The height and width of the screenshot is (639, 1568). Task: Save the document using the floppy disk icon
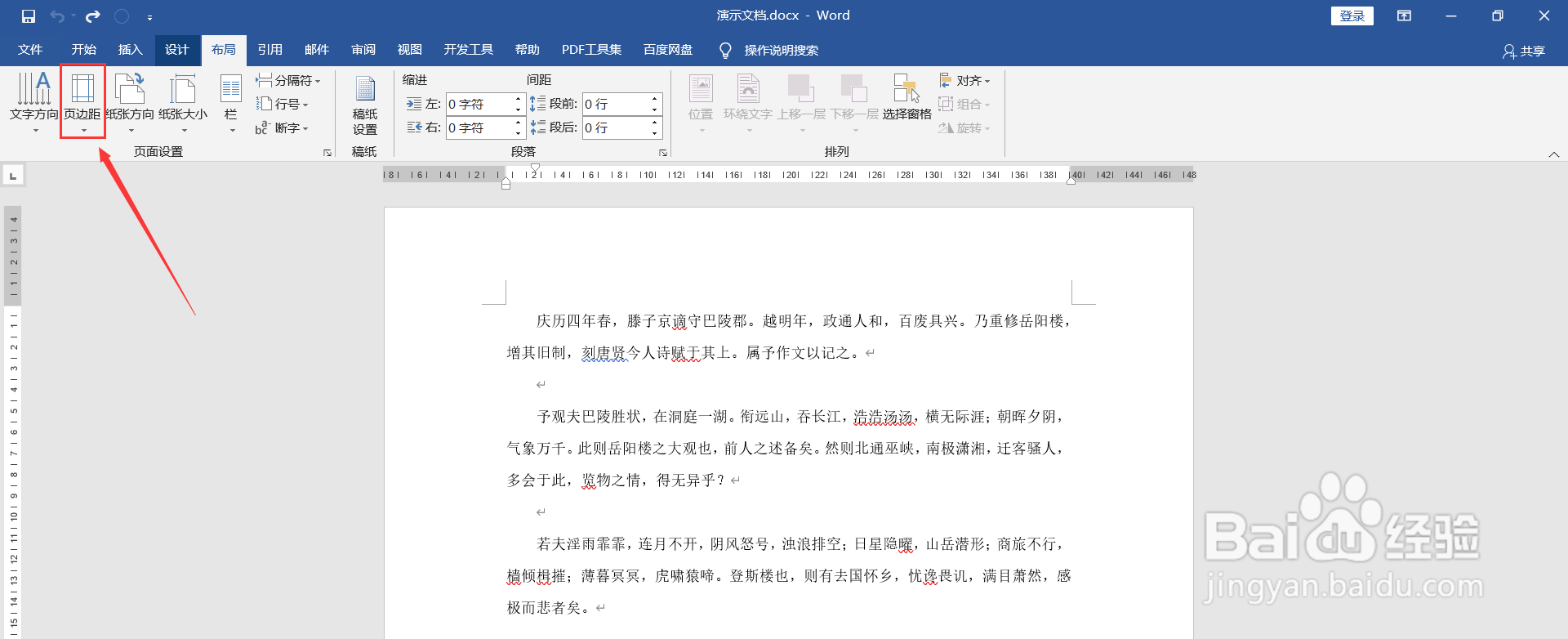tap(29, 16)
